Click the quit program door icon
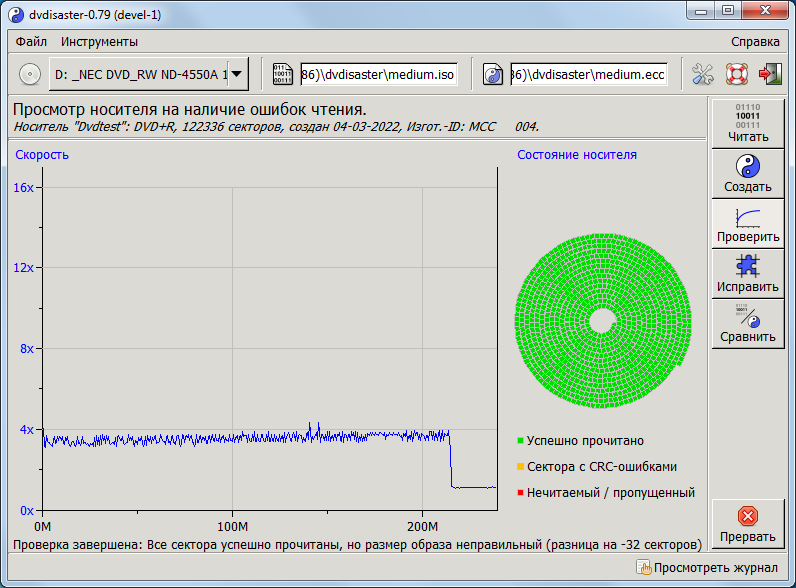The height and width of the screenshot is (588, 796). pos(769,74)
